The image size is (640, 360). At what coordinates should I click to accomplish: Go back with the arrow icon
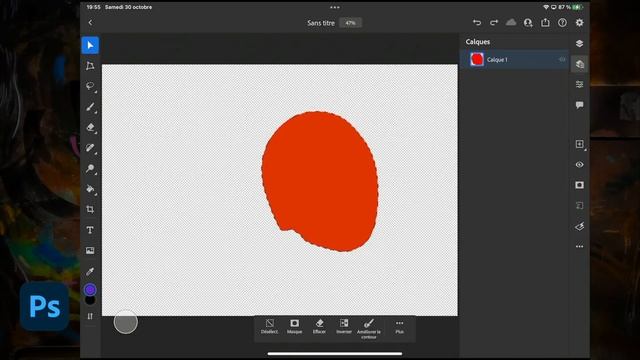tap(90, 23)
